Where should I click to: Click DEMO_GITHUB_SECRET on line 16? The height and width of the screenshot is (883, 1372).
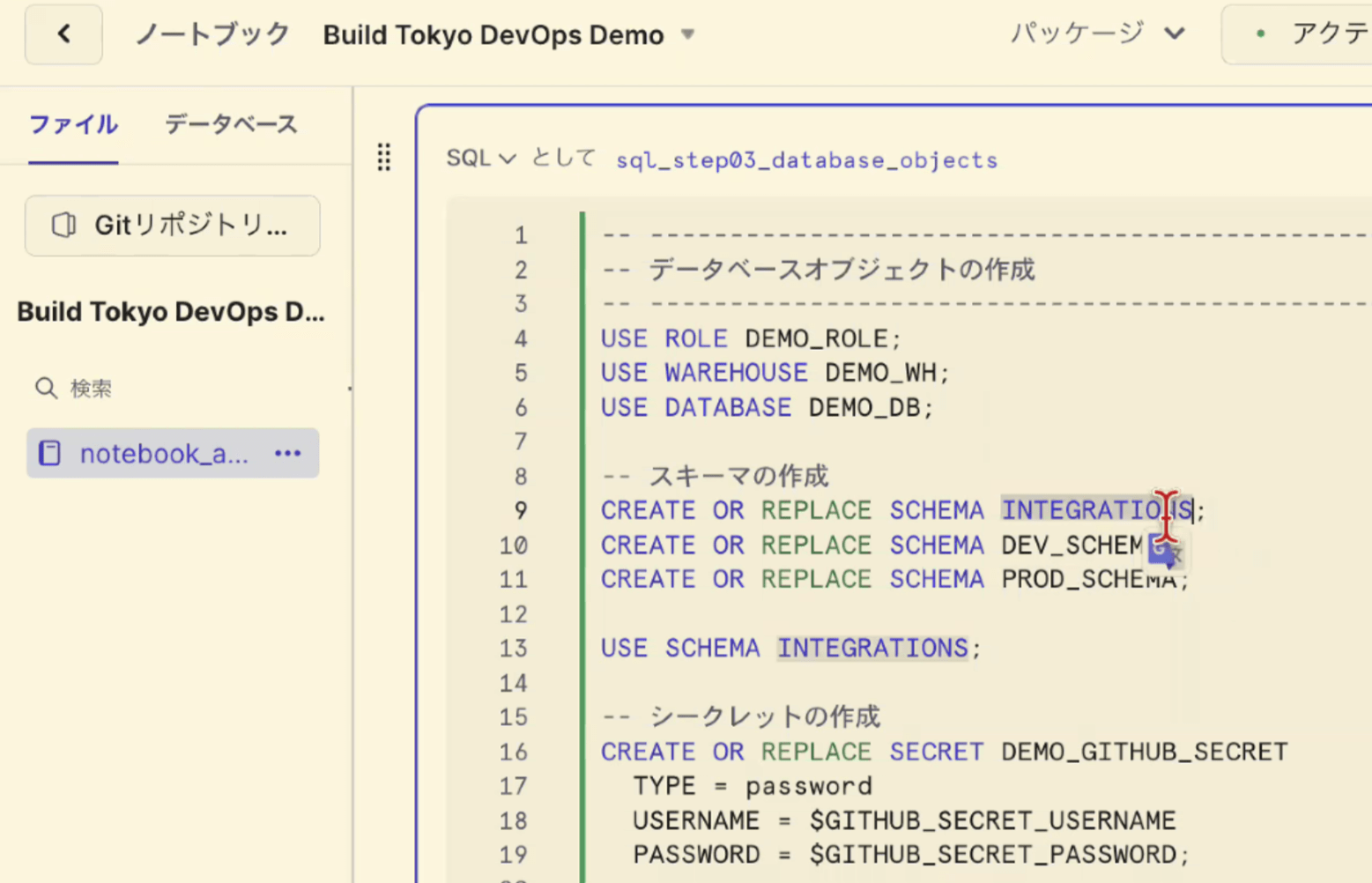[1145, 752]
